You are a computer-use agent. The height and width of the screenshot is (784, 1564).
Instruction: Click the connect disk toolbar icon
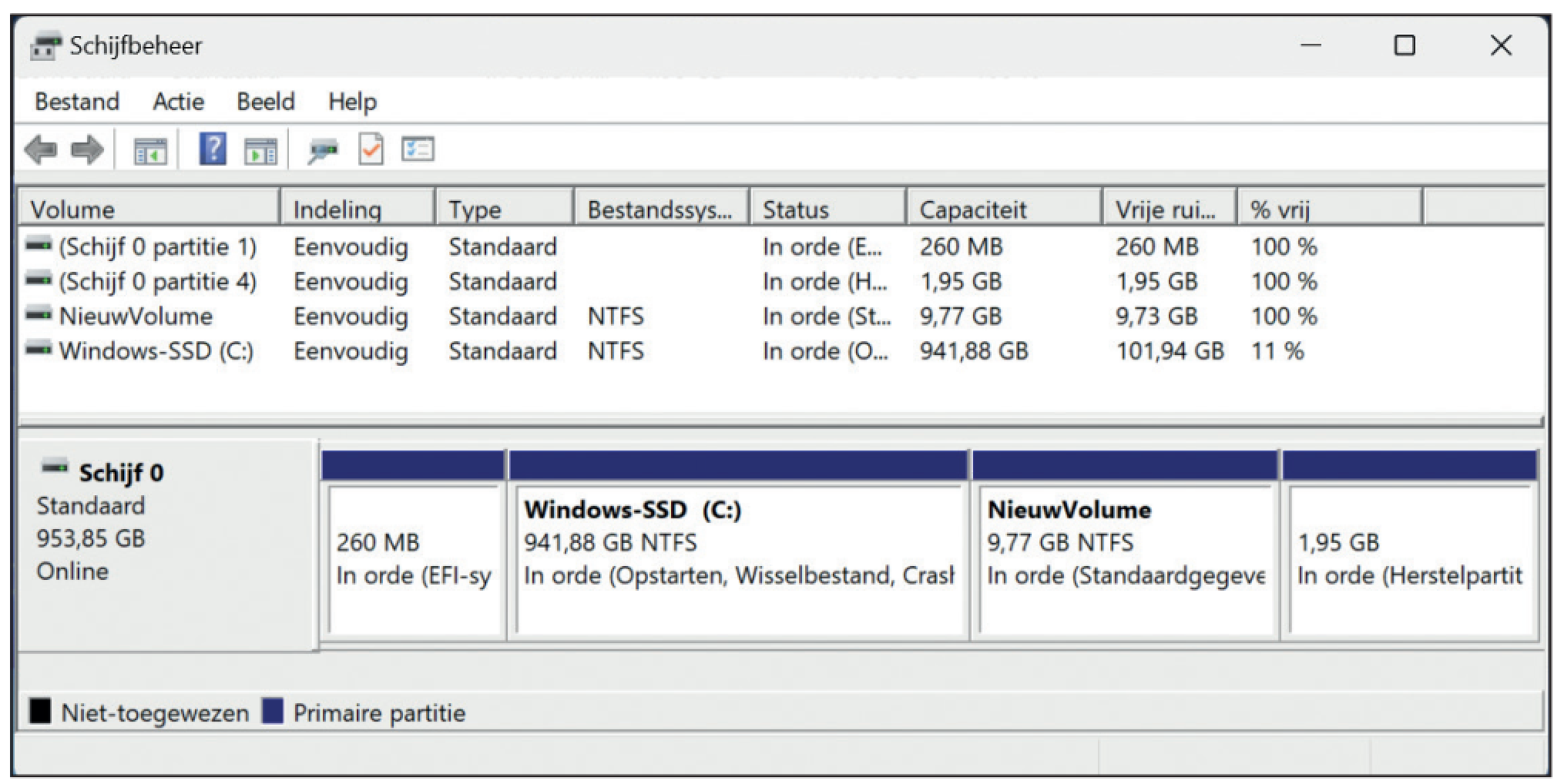click(x=323, y=150)
